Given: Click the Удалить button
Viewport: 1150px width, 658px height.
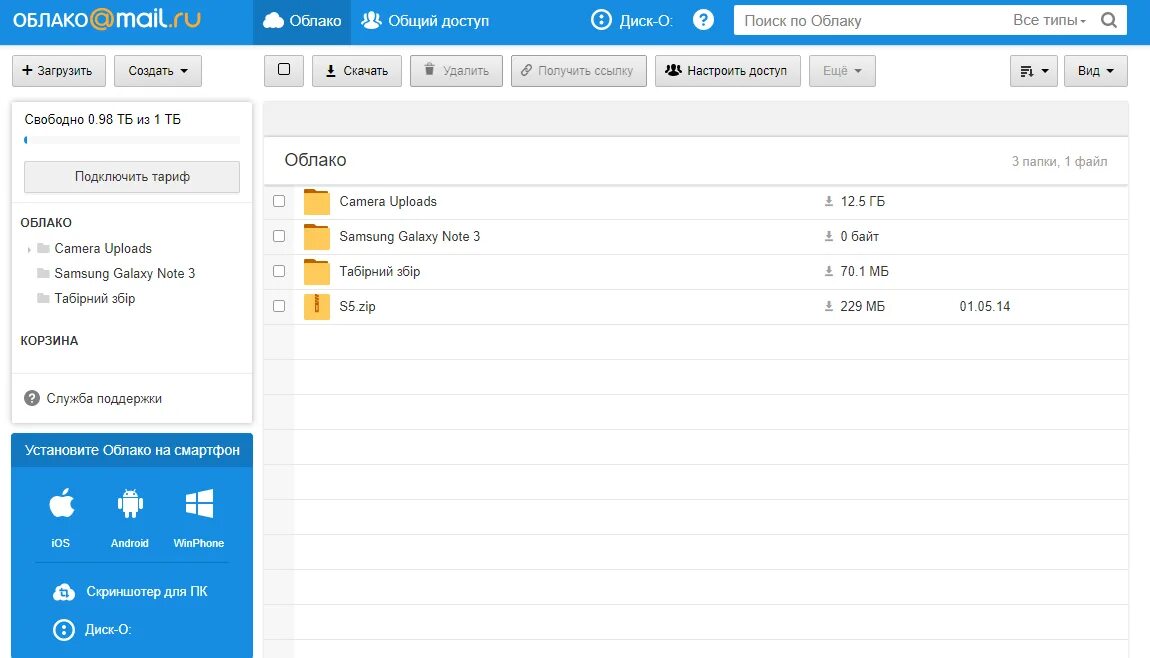Looking at the screenshot, I should [456, 70].
